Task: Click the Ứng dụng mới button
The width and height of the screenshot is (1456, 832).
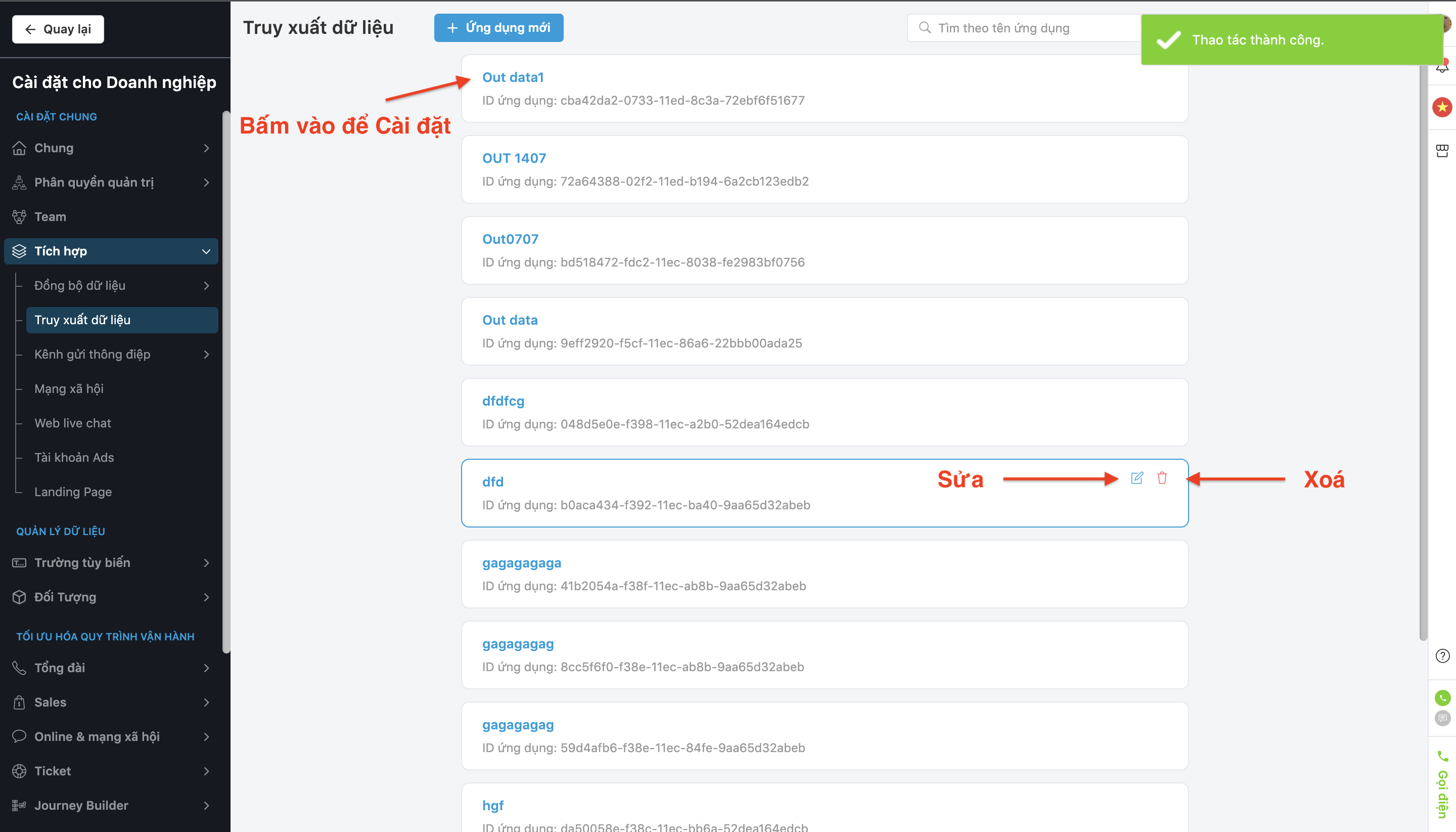Action: (498, 28)
